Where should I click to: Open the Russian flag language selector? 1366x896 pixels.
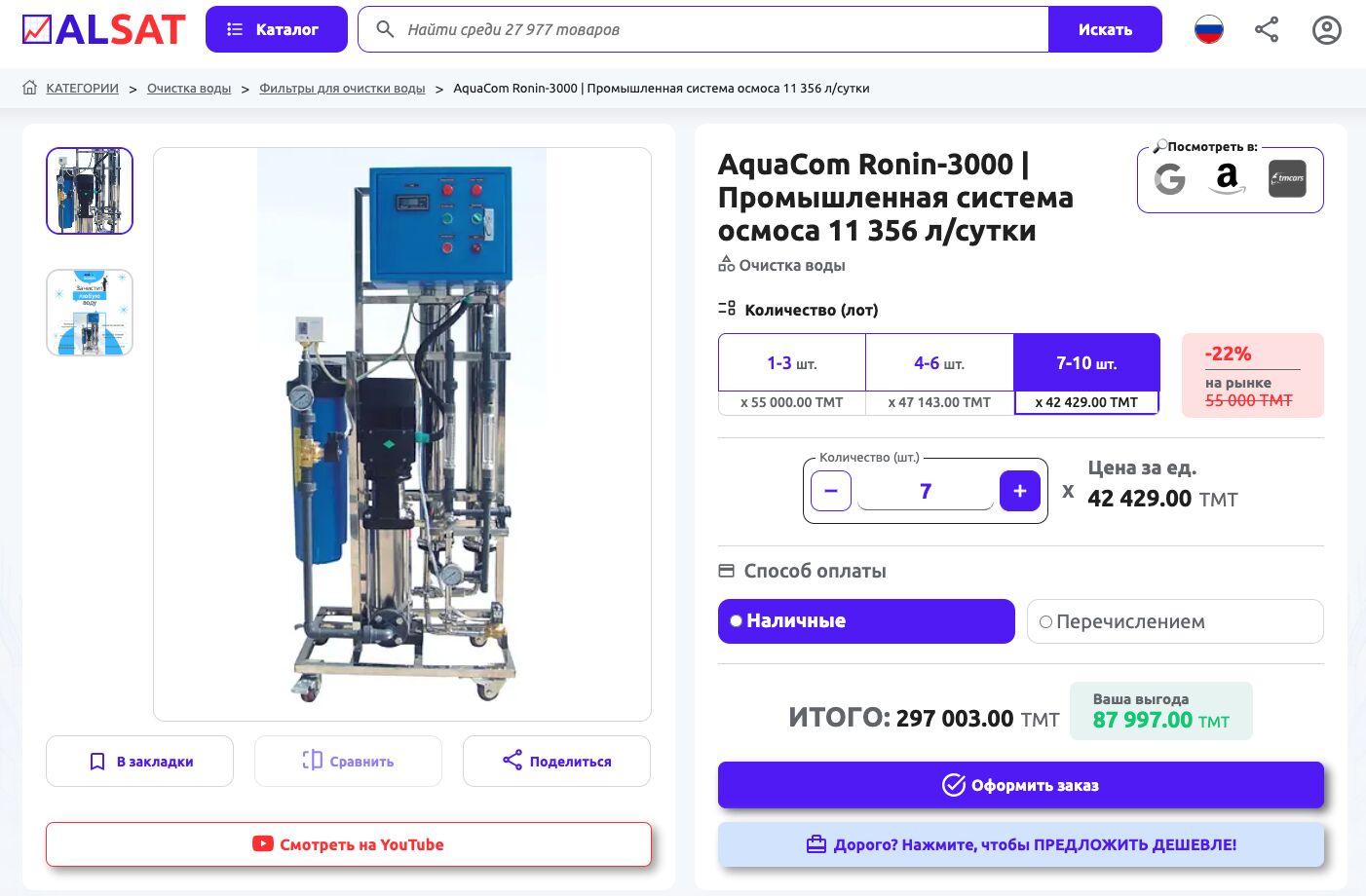coord(1208,30)
